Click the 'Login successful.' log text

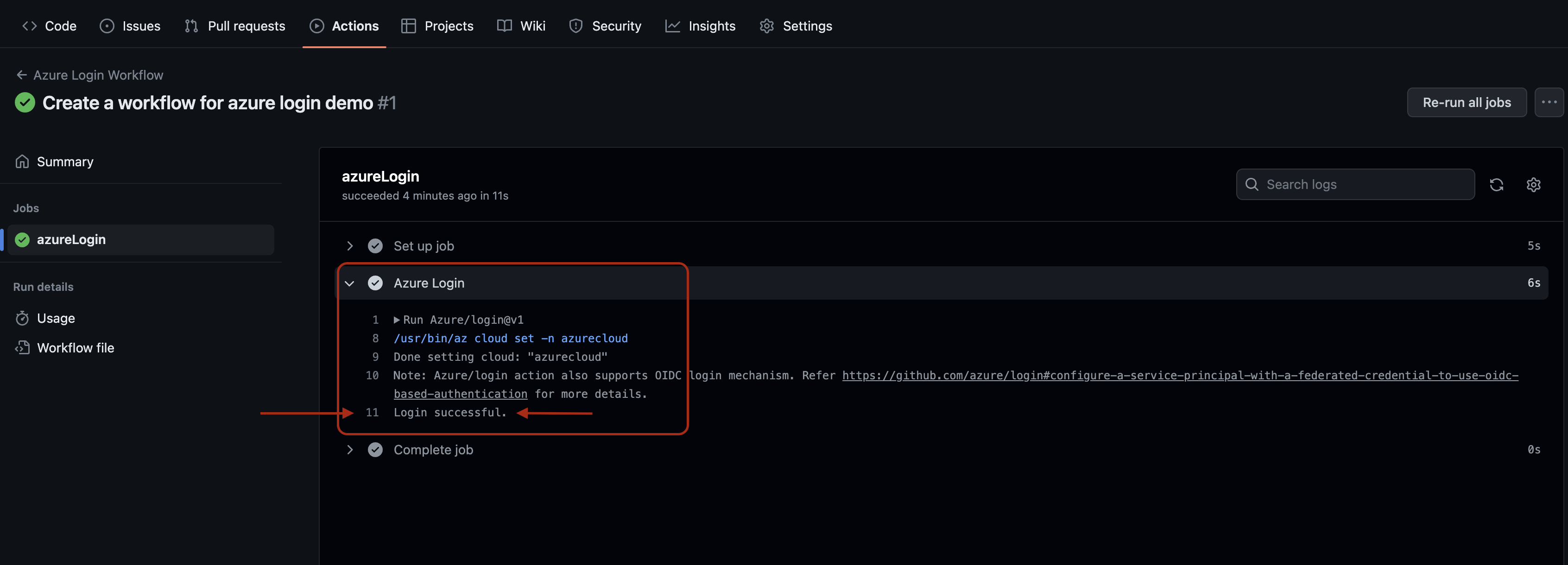[450, 412]
